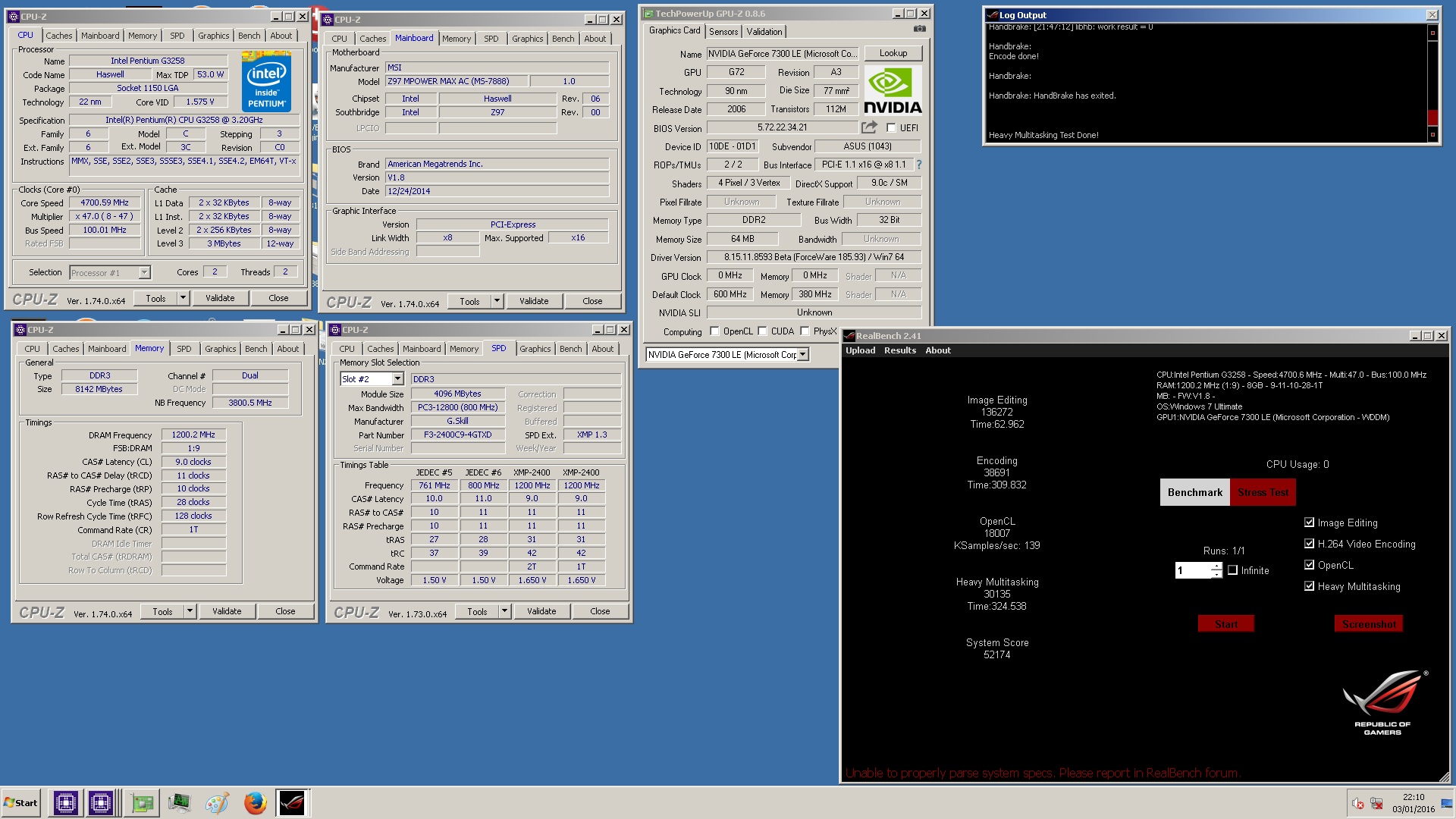This screenshot has width=1456, height=819.
Task: Toggle the CUDA checkbox in GPU-Z
Action: [762, 331]
